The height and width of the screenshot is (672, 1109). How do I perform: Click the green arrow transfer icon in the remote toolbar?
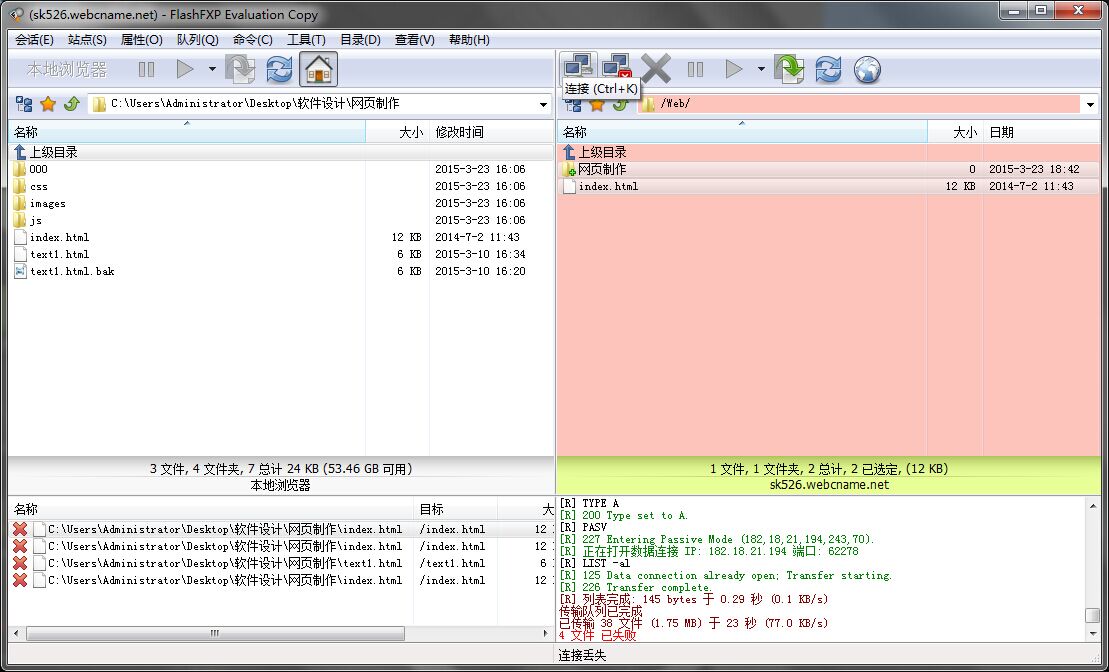(789, 69)
